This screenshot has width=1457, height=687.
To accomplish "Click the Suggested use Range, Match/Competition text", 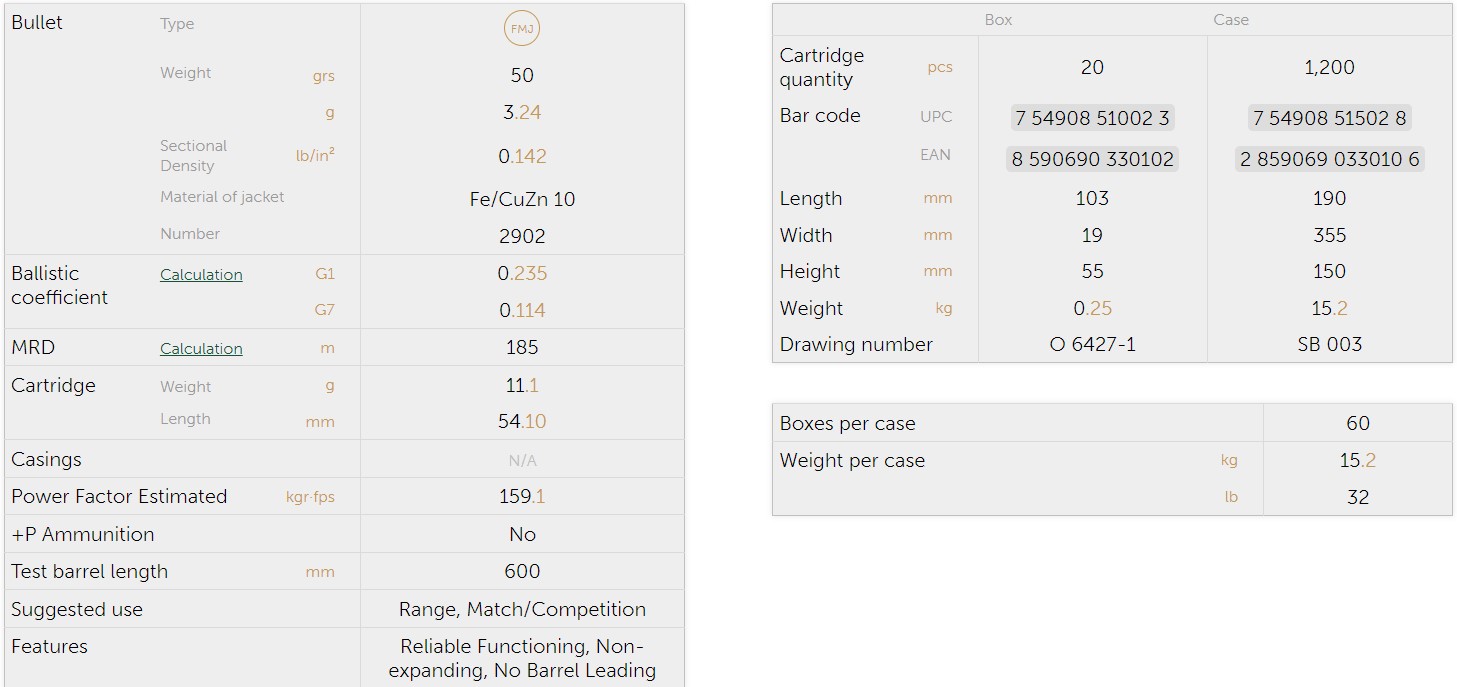I will 522,609.
